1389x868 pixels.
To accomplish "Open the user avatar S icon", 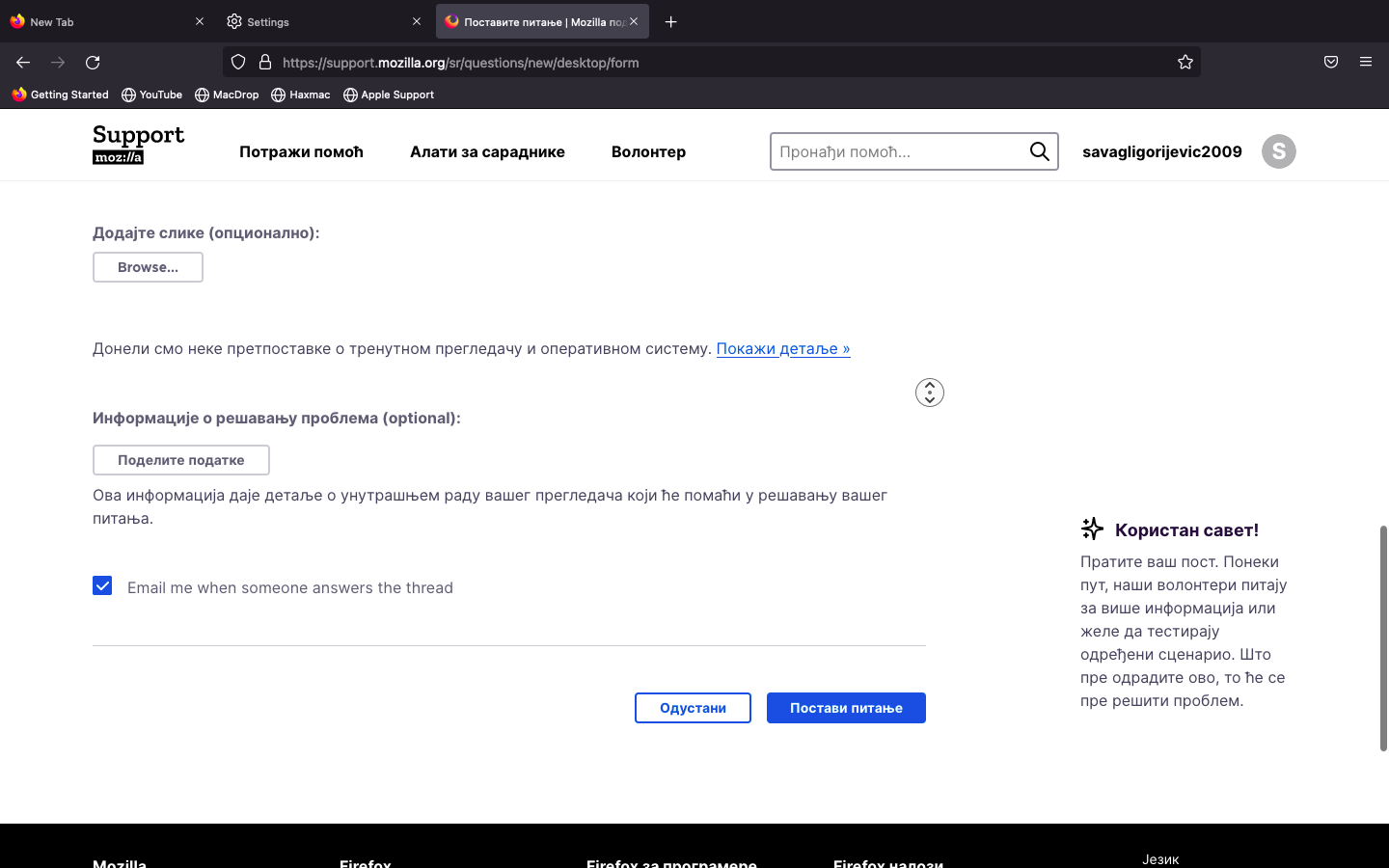I will (1278, 151).
